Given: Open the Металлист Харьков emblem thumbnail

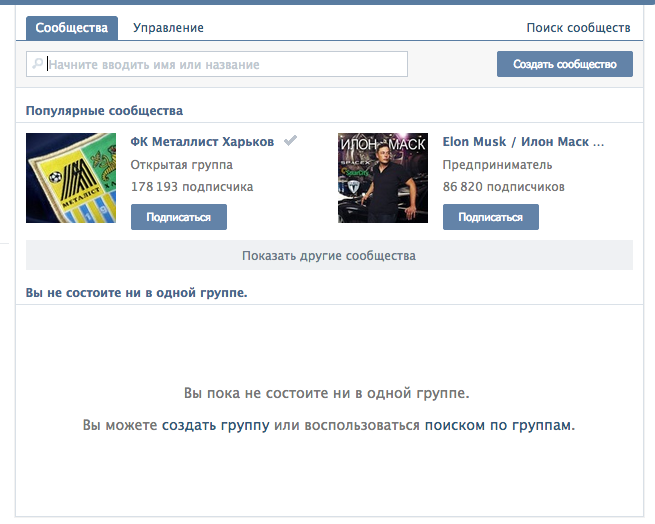Looking at the screenshot, I should click(x=71, y=178).
